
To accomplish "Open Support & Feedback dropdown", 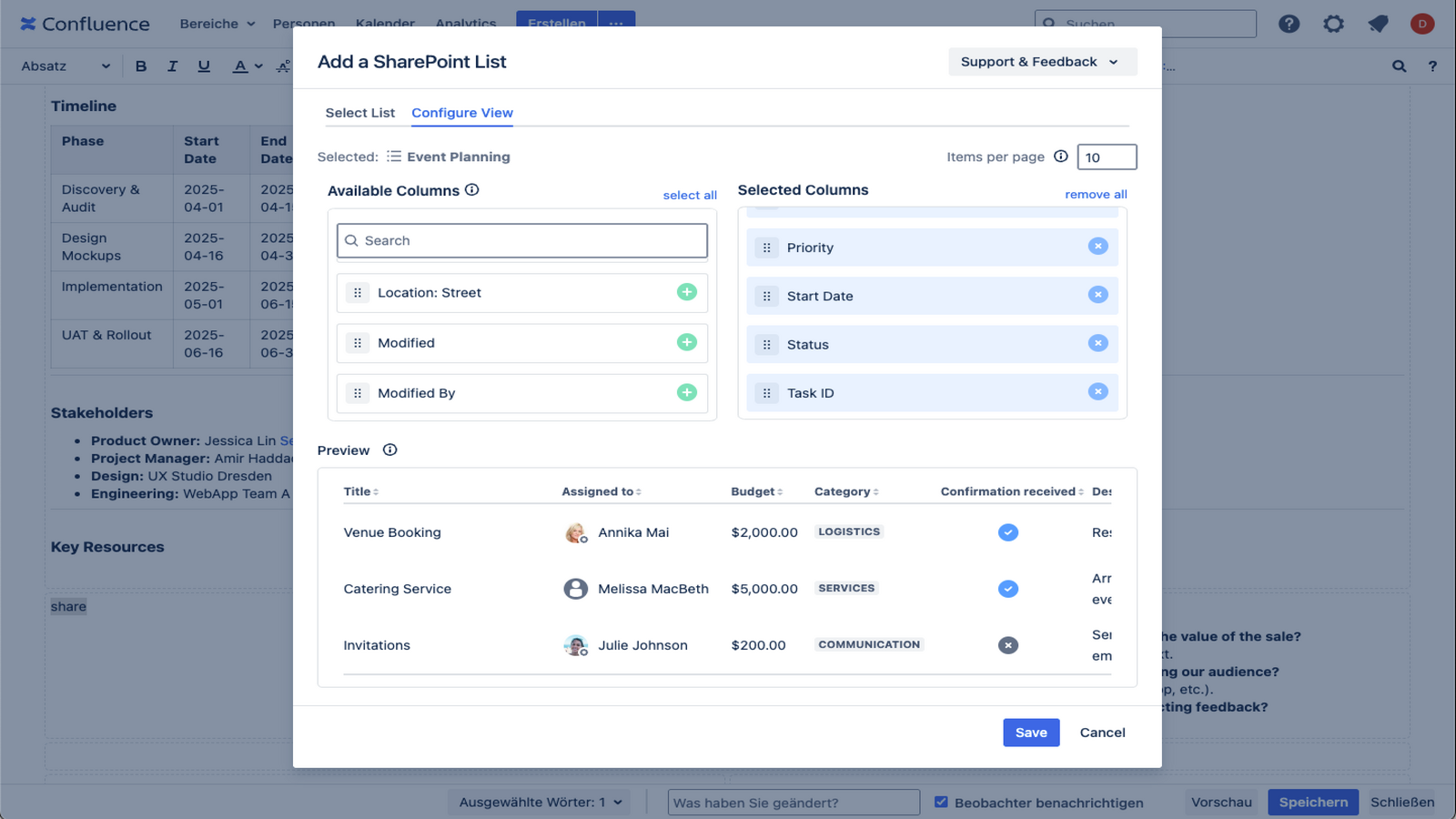I will pyautogui.click(x=1042, y=62).
